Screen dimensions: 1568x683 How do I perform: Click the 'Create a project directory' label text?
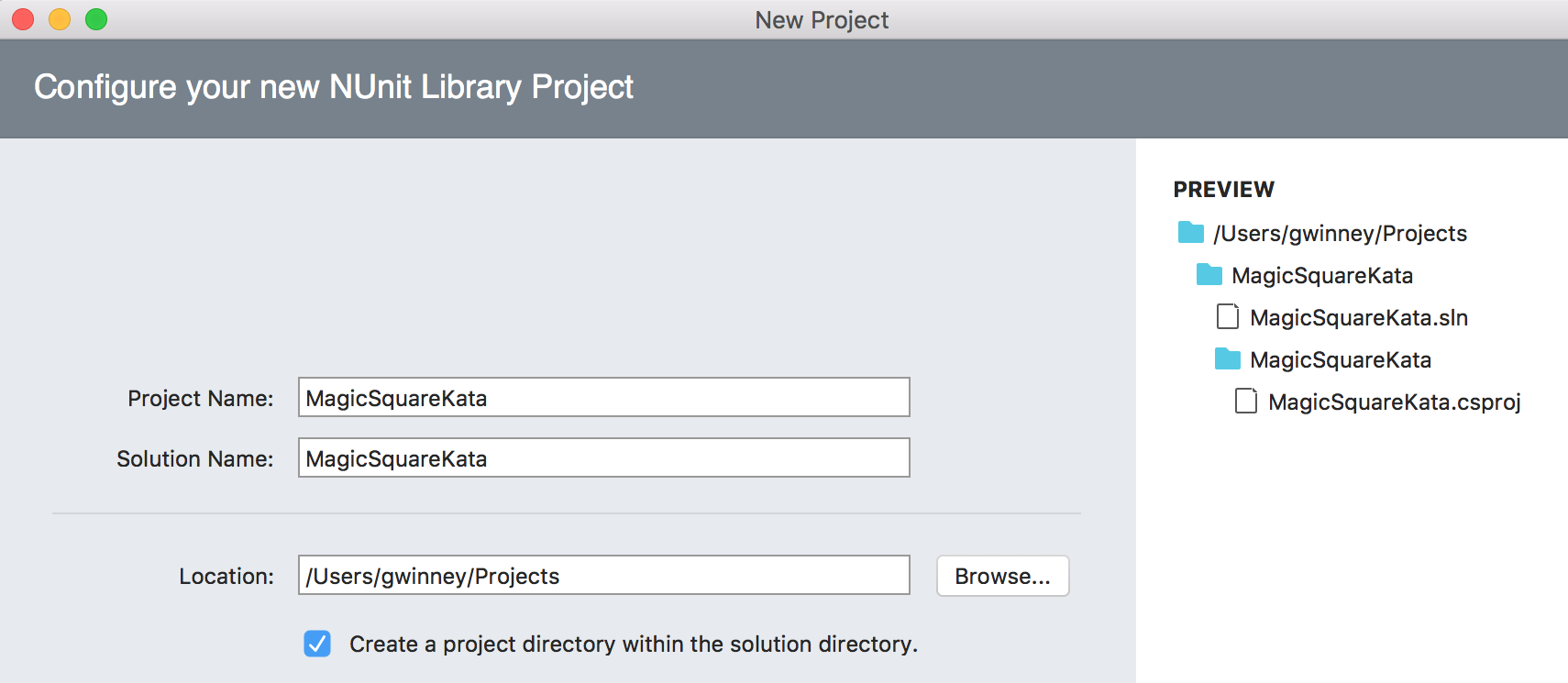click(633, 644)
